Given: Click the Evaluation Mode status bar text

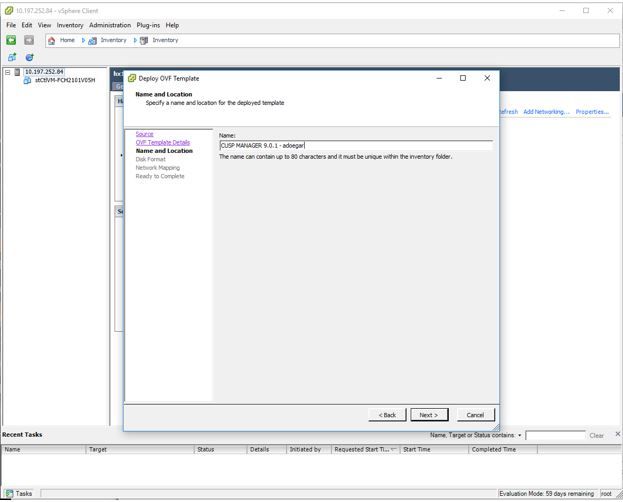Looking at the screenshot, I should point(547,494).
